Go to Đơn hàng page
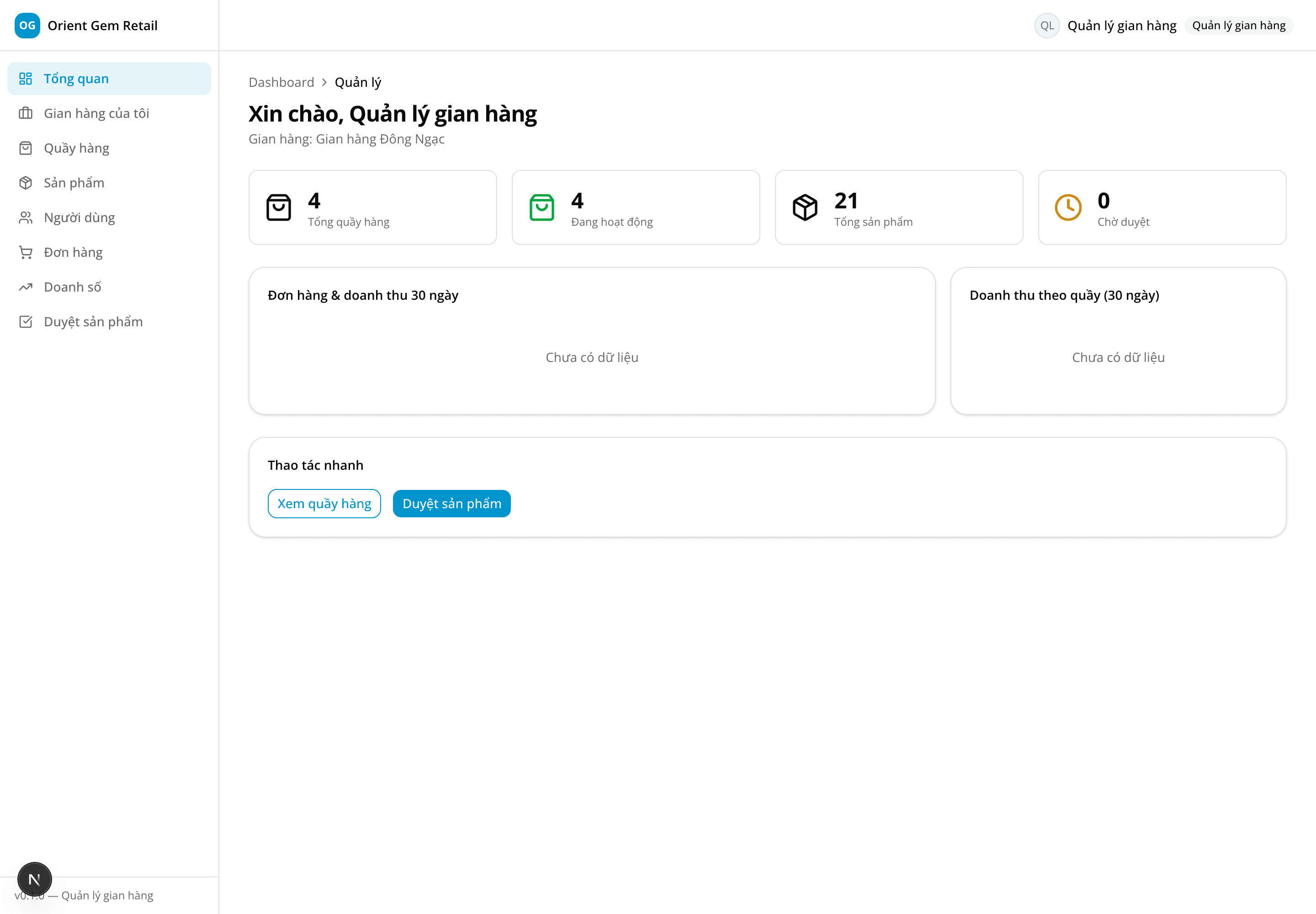The width and height of the screenshot is (1316, 914). point(109,252)
